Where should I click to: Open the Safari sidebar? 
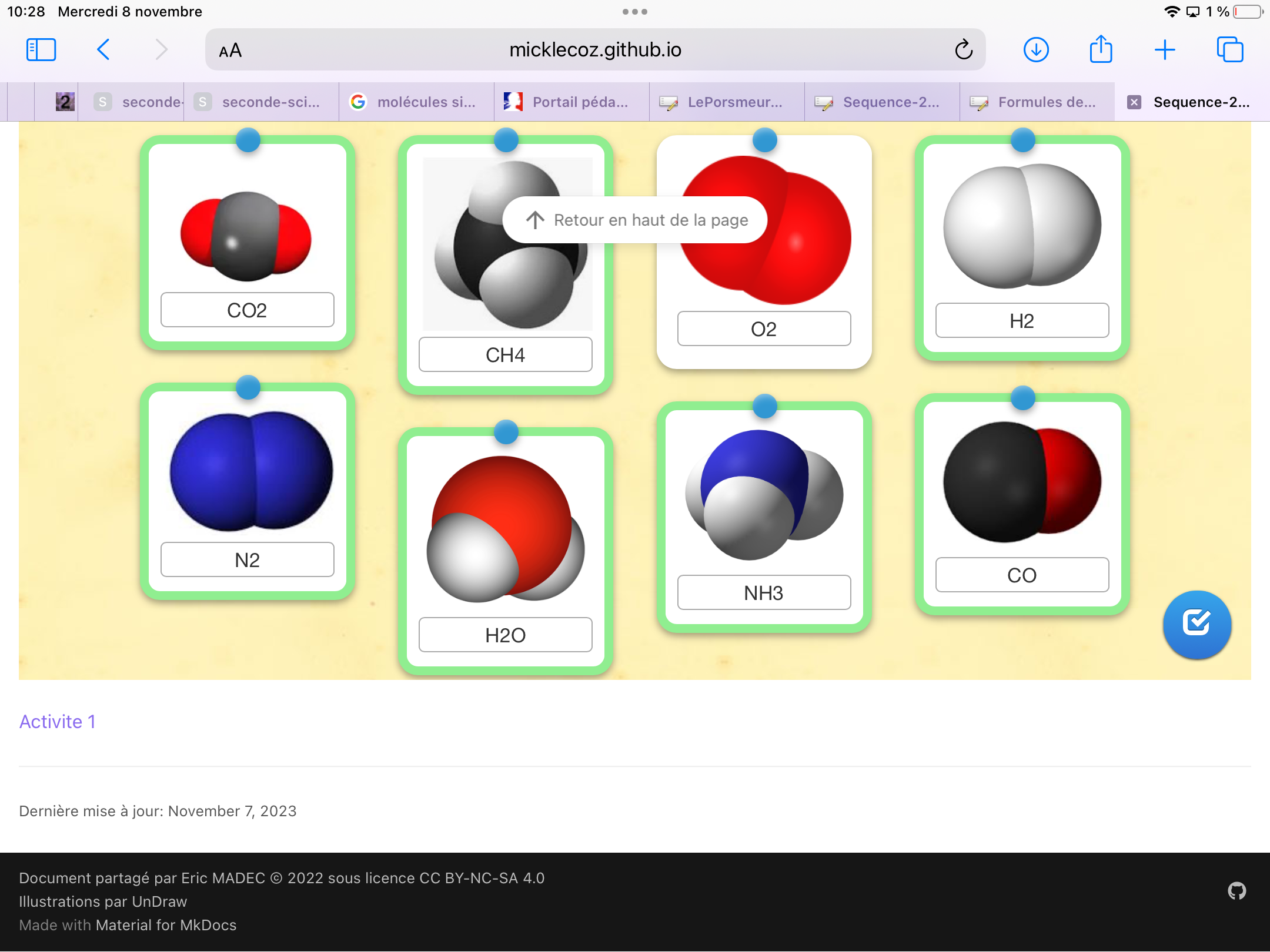click(x=41, y=49)
